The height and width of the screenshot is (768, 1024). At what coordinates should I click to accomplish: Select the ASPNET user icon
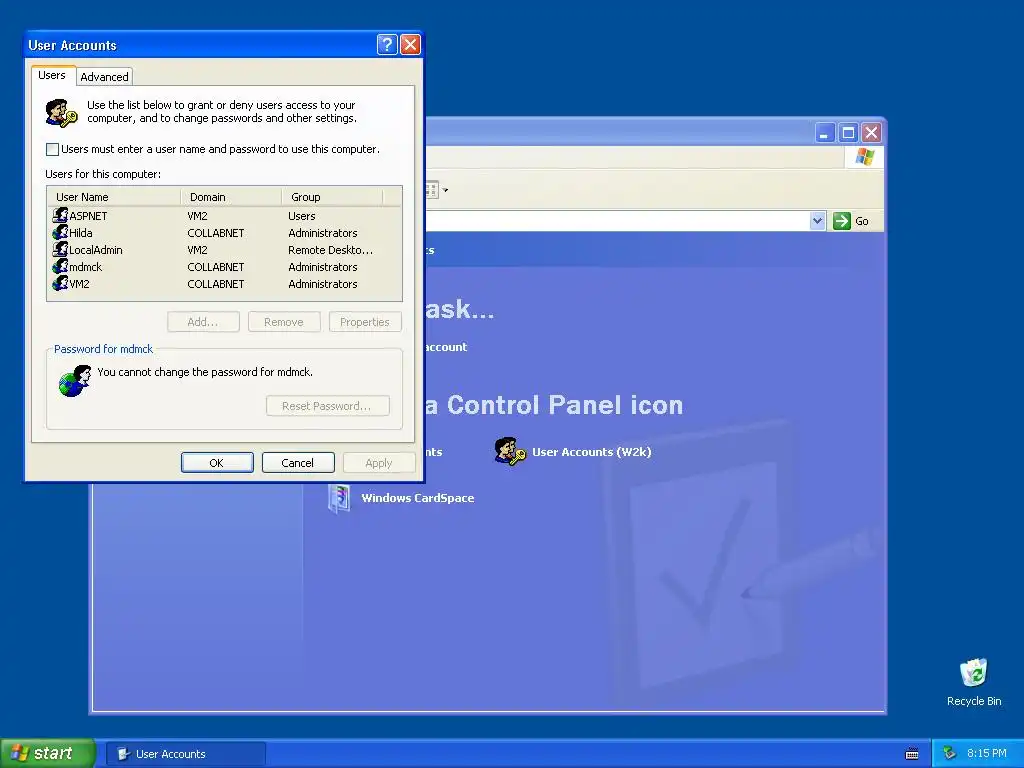(x=60, y=215)
